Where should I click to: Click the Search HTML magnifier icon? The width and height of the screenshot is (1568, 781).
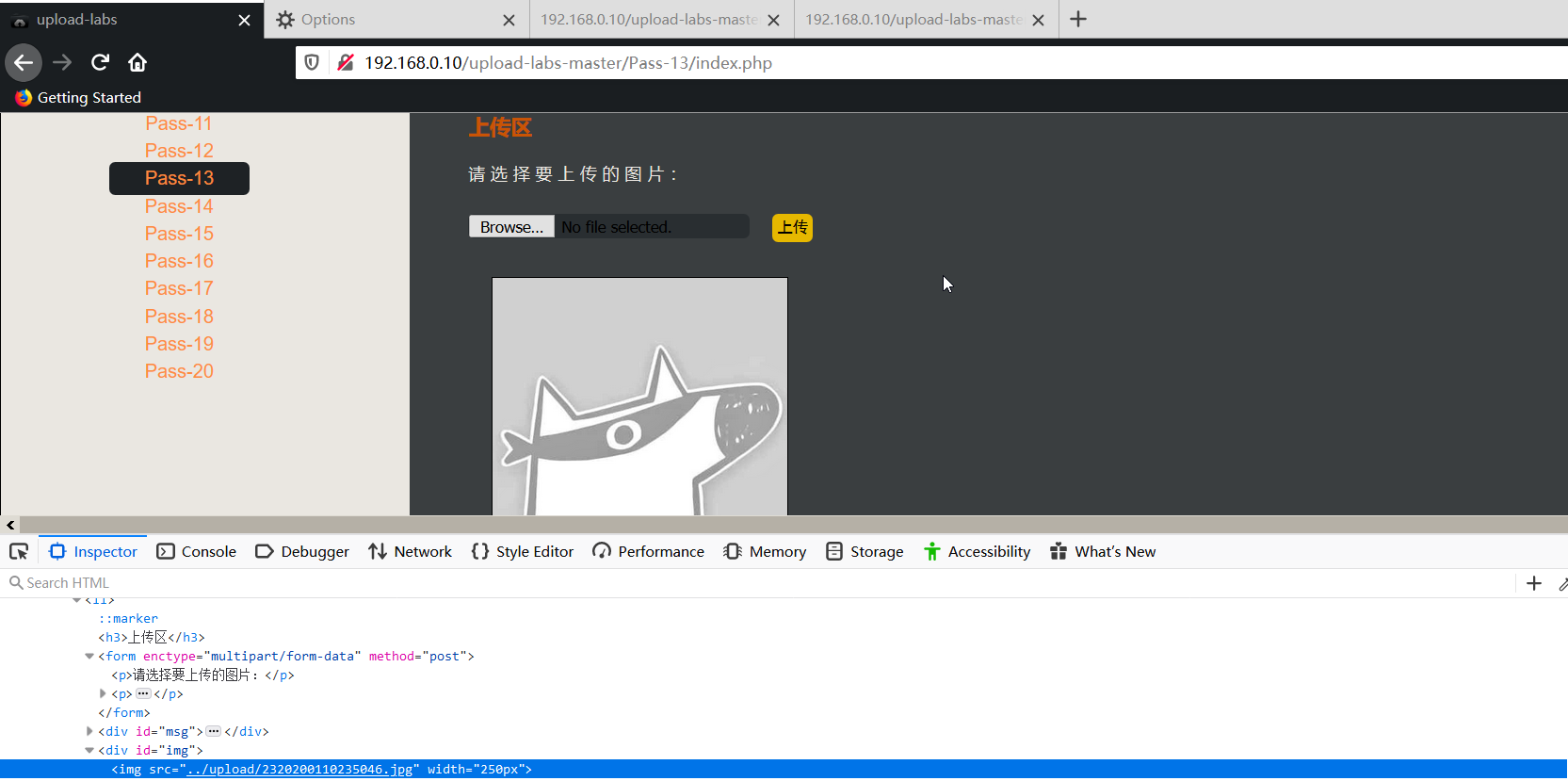pos(15,583)
